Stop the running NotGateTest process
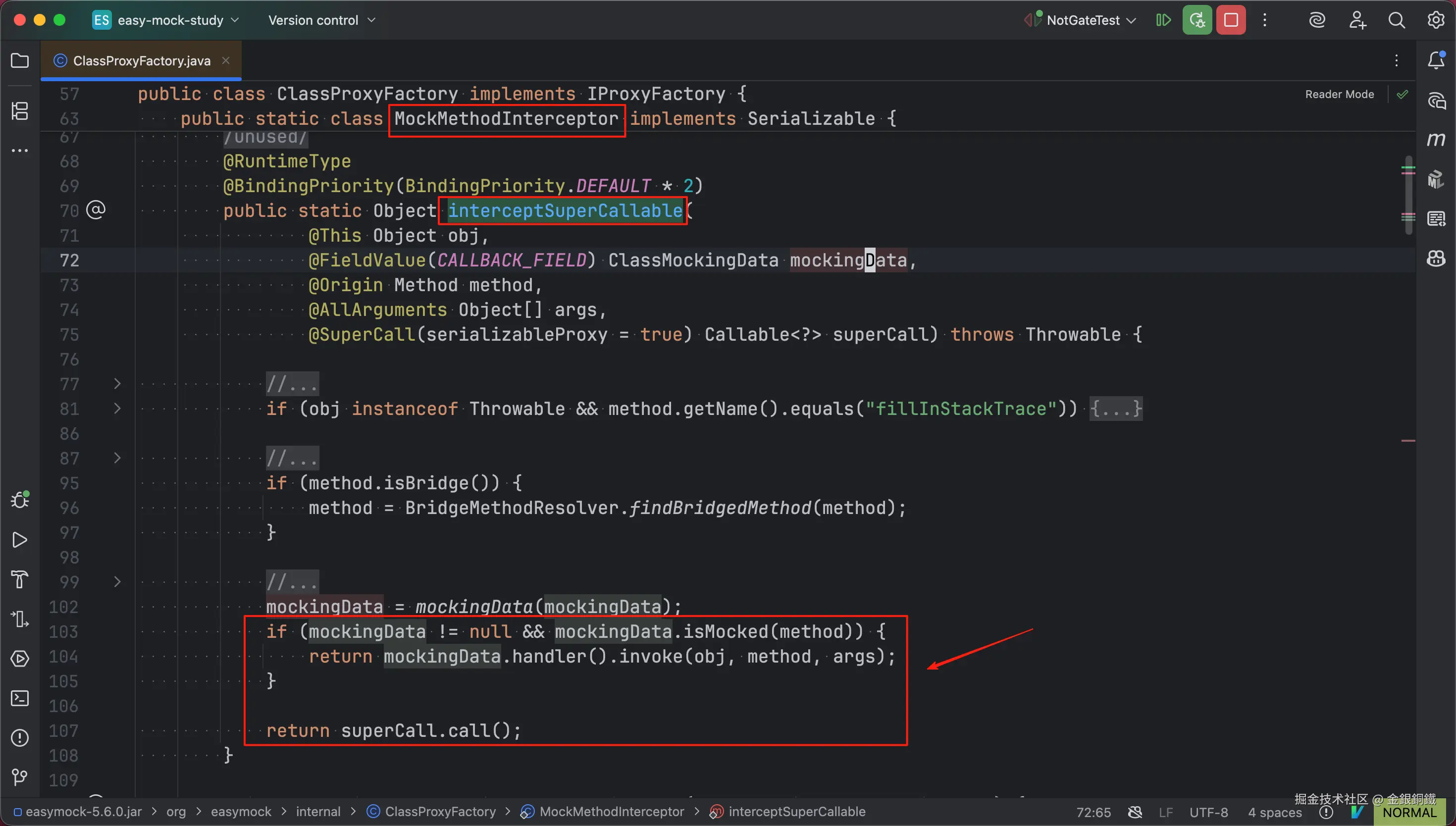This screenshot has height=826, width=1456. tap(1231, 20)
